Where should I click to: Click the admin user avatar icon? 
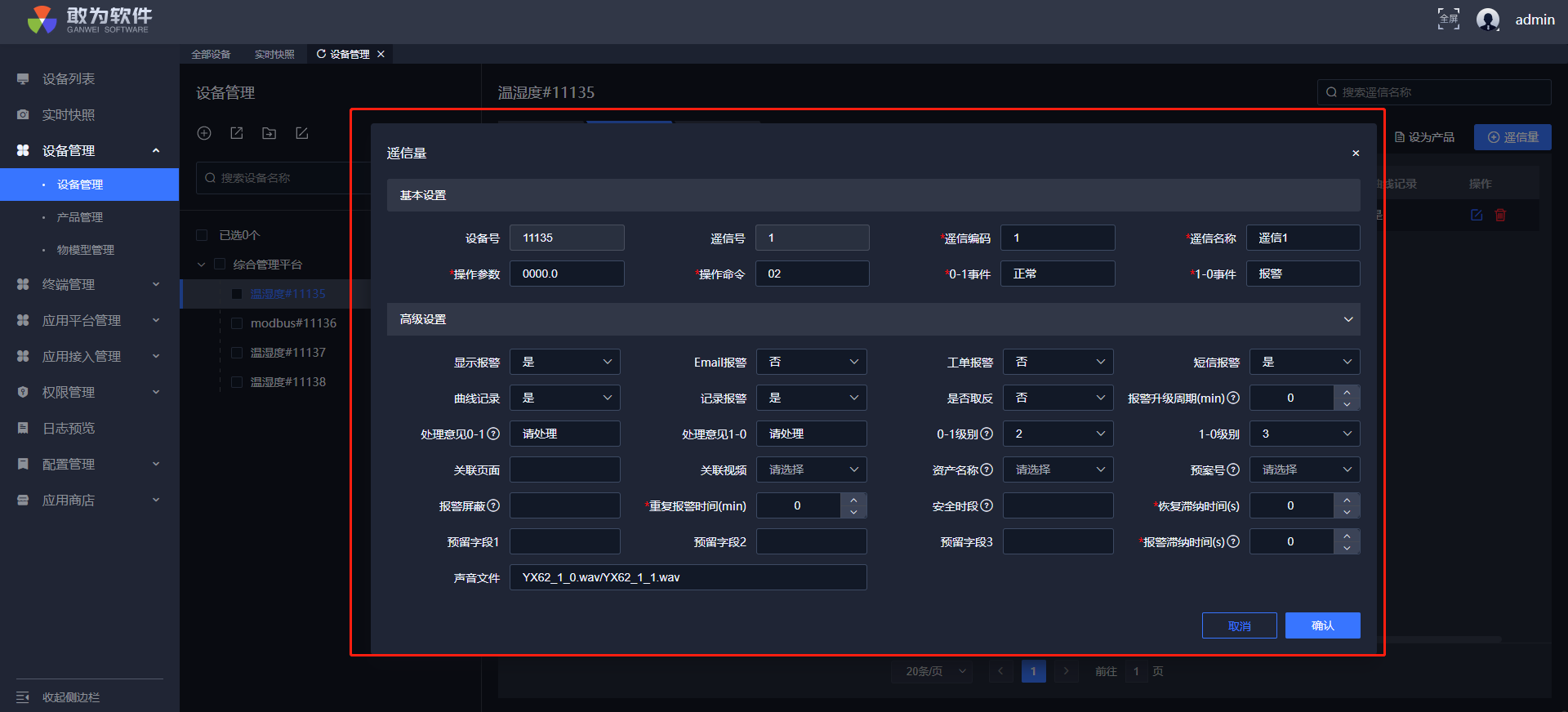click(1487, 20)
